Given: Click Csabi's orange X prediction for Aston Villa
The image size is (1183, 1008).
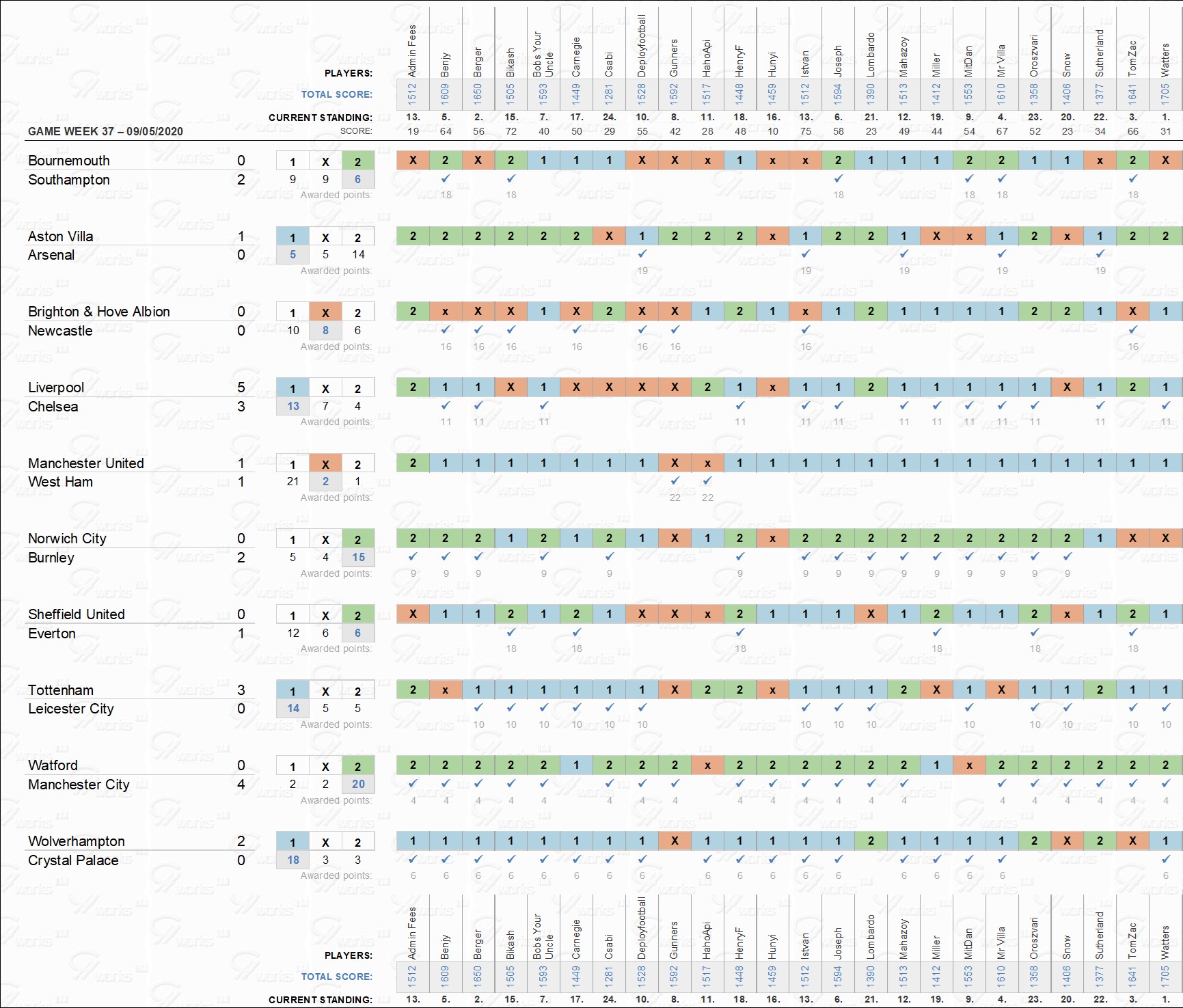Looking at the screenshot, I should [x=609, y=236].
